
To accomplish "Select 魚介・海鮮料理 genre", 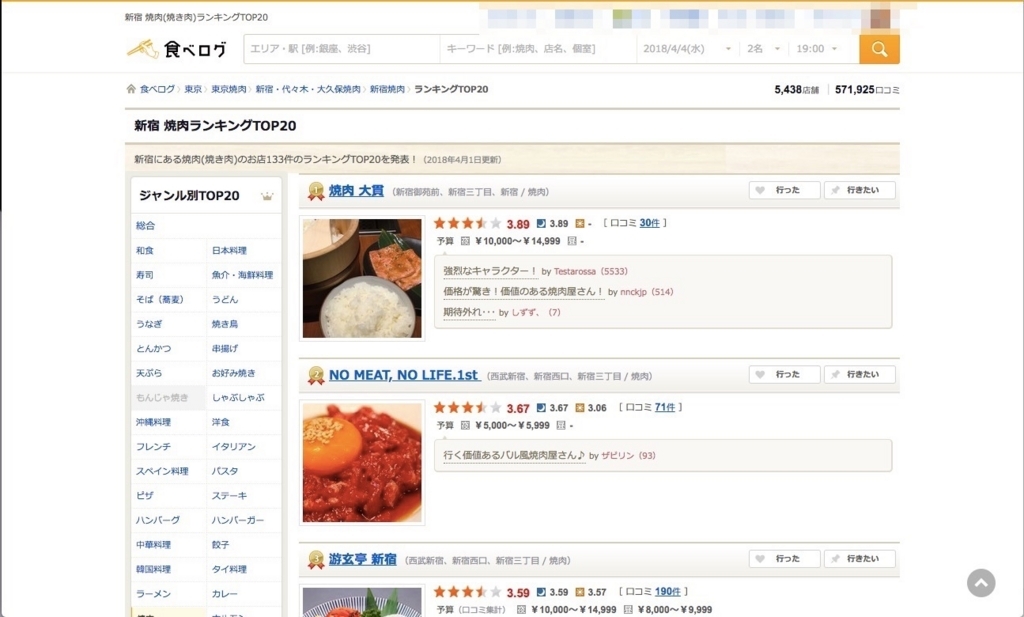I will (242, 275).
